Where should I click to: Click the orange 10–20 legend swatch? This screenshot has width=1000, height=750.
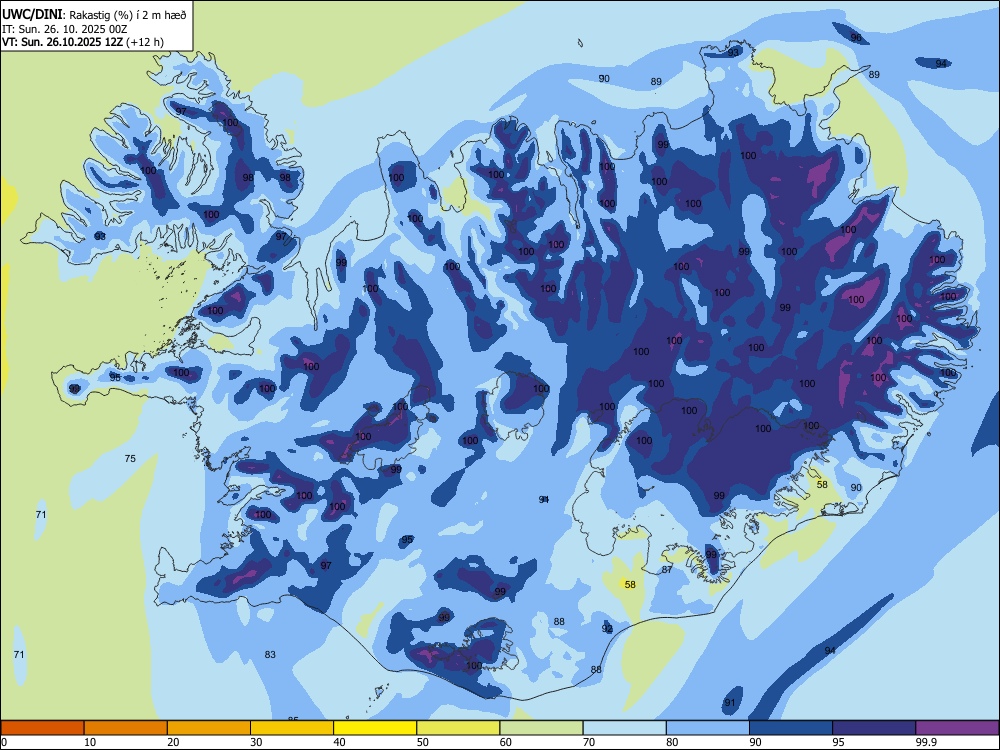[x=126, y=728]
